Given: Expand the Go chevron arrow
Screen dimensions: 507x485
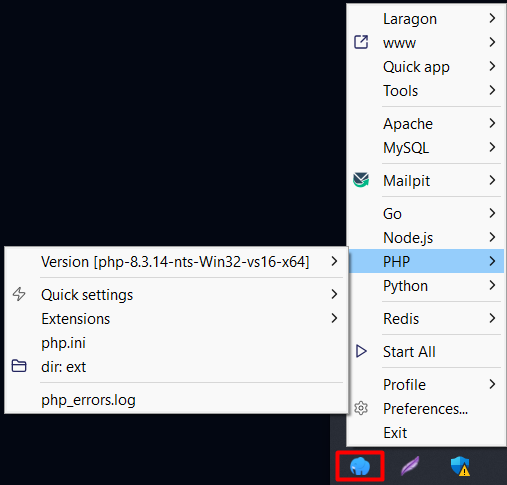Looking at the screenshot, I should pos(492,213).
